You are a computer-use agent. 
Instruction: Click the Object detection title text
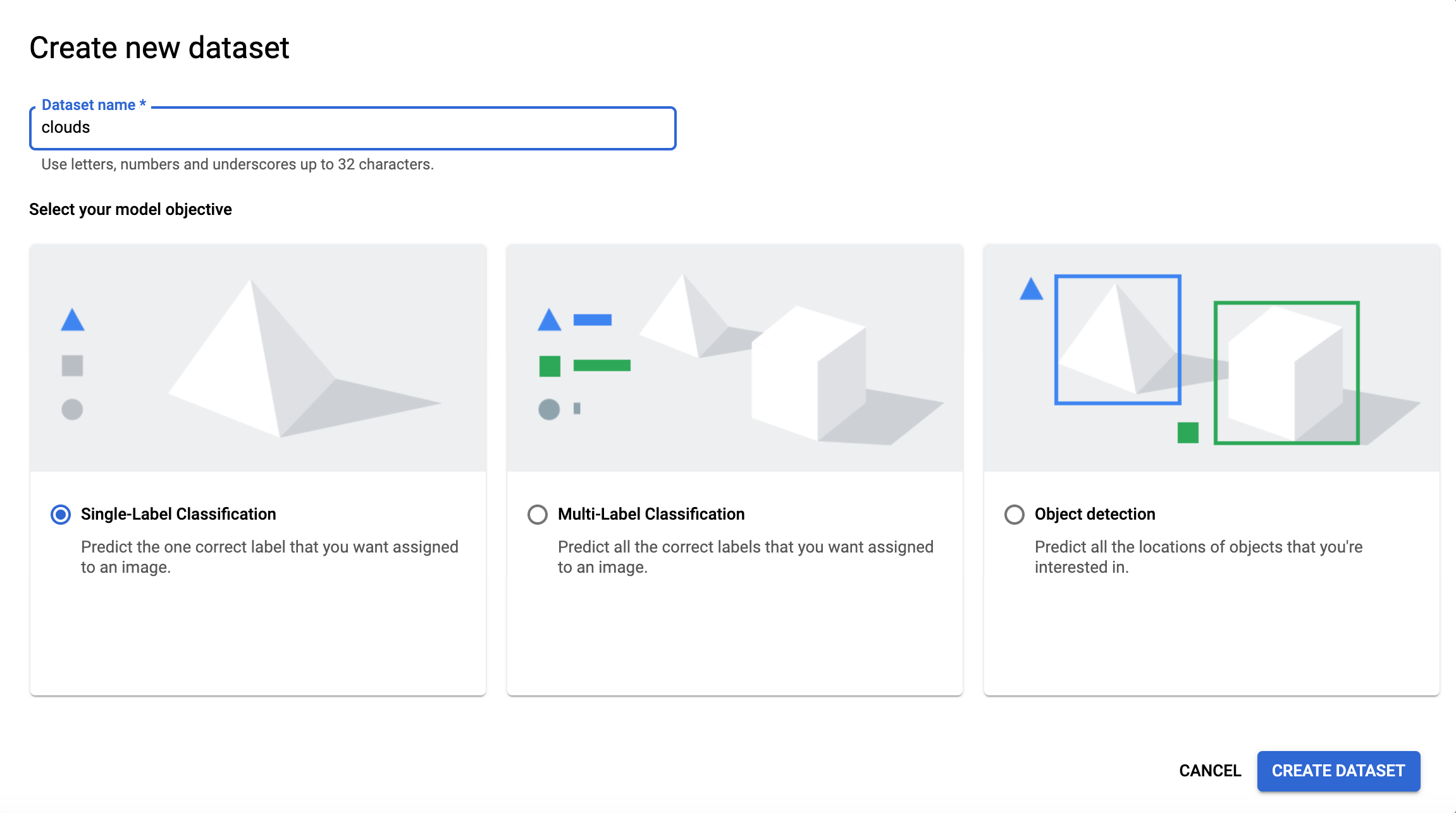pos(1095,514)
